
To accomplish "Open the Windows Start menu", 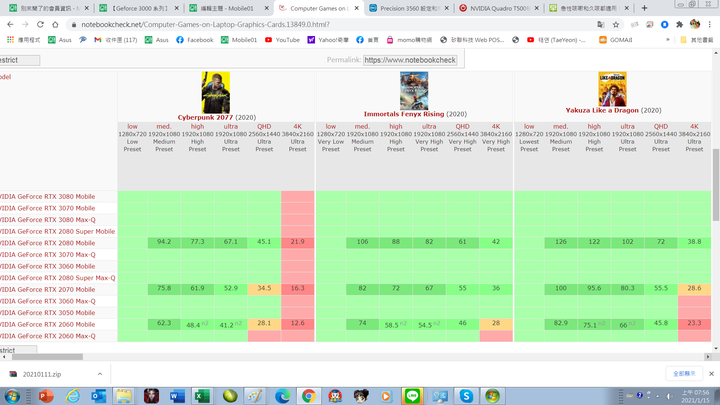I will coord(11,396).
